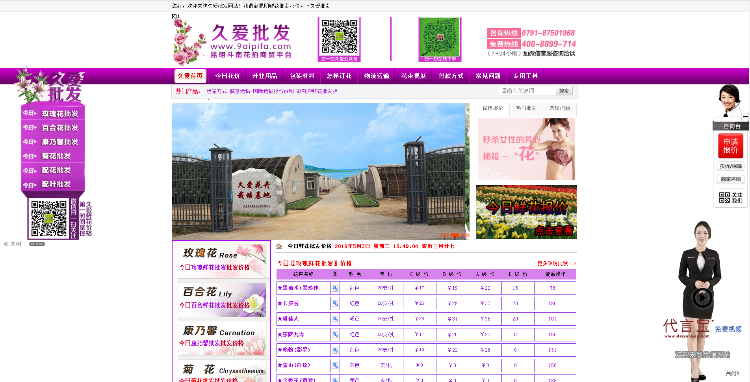Open the 百合花 Lily category card
Image resolution: width=750 pixels, height=382 pixels.
point(222,299)
